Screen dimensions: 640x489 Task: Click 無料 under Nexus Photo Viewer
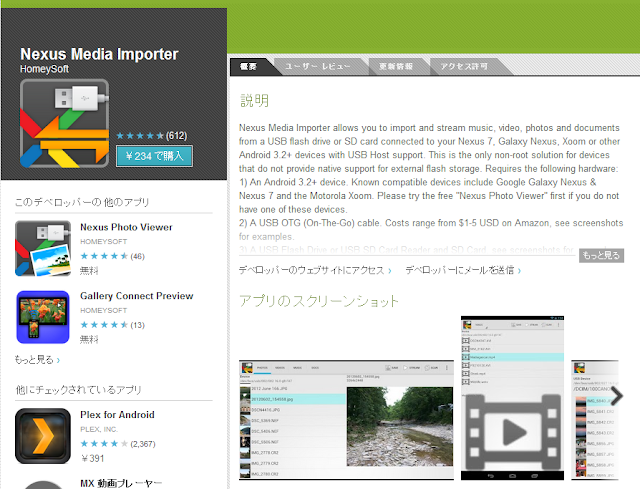[x=89, y=270]
